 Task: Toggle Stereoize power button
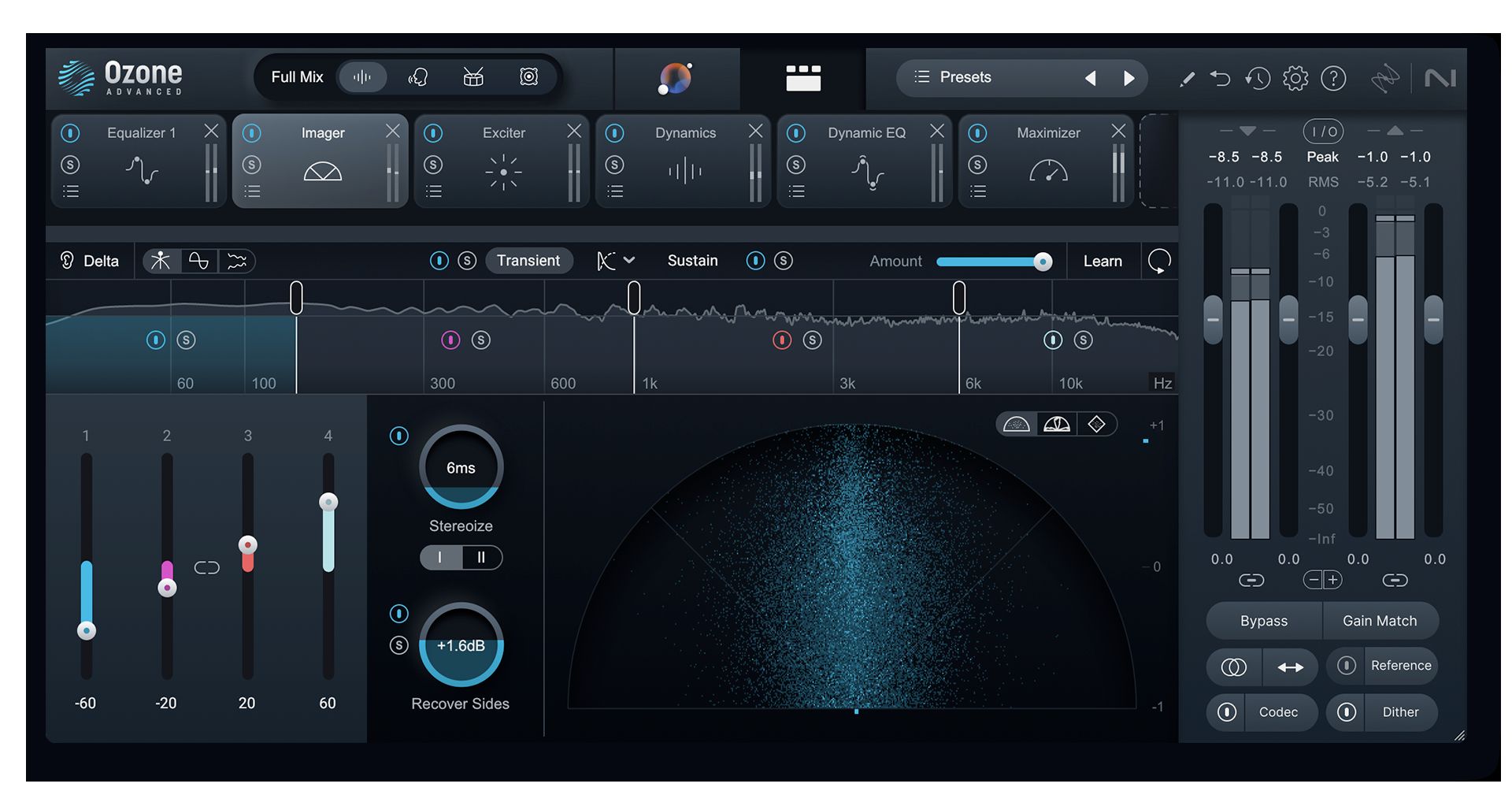coord(399,436)
